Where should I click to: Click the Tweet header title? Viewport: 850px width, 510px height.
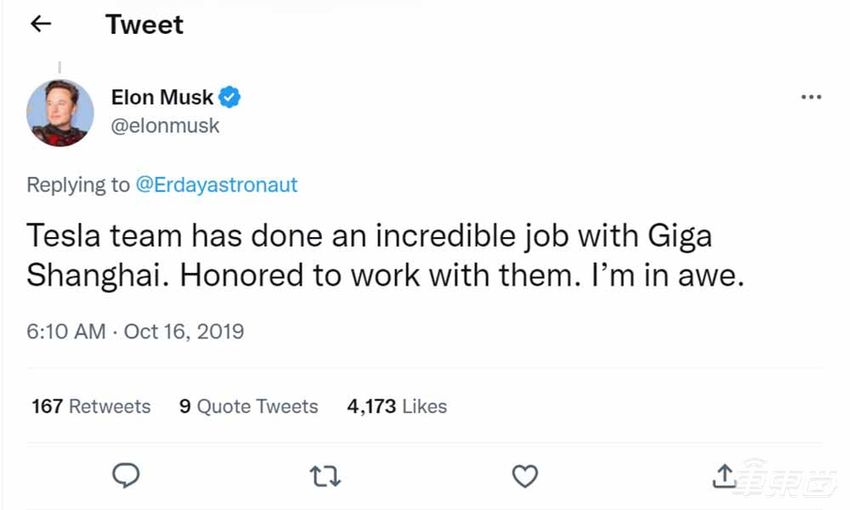click(144, 25)
